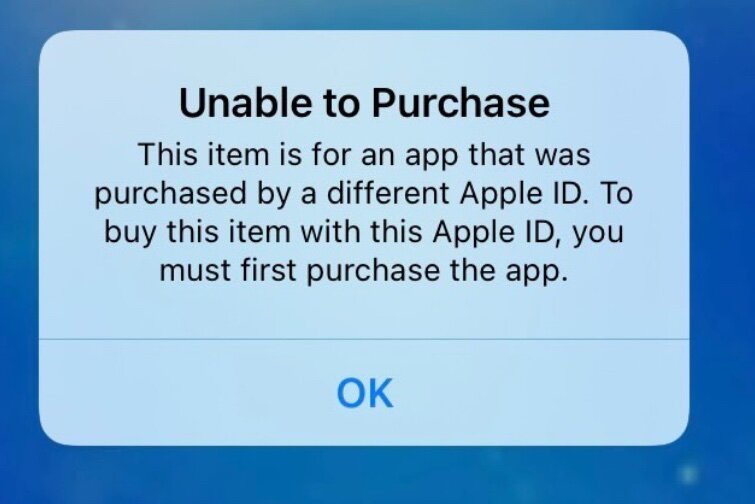
Task: Click the "Unable to Purchase" title
Action: 364,103
